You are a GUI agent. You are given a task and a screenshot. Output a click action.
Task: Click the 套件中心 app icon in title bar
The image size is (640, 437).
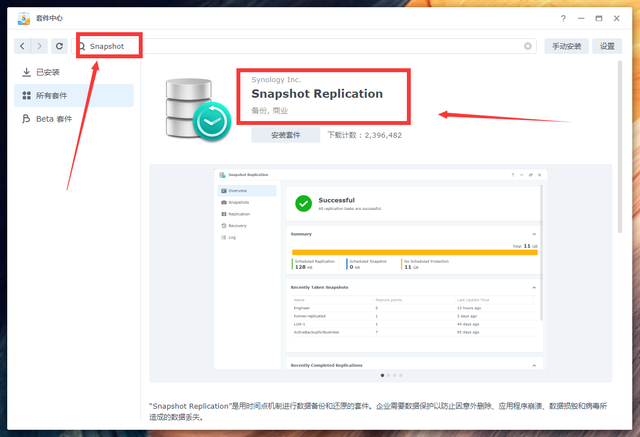pos(24,18)
